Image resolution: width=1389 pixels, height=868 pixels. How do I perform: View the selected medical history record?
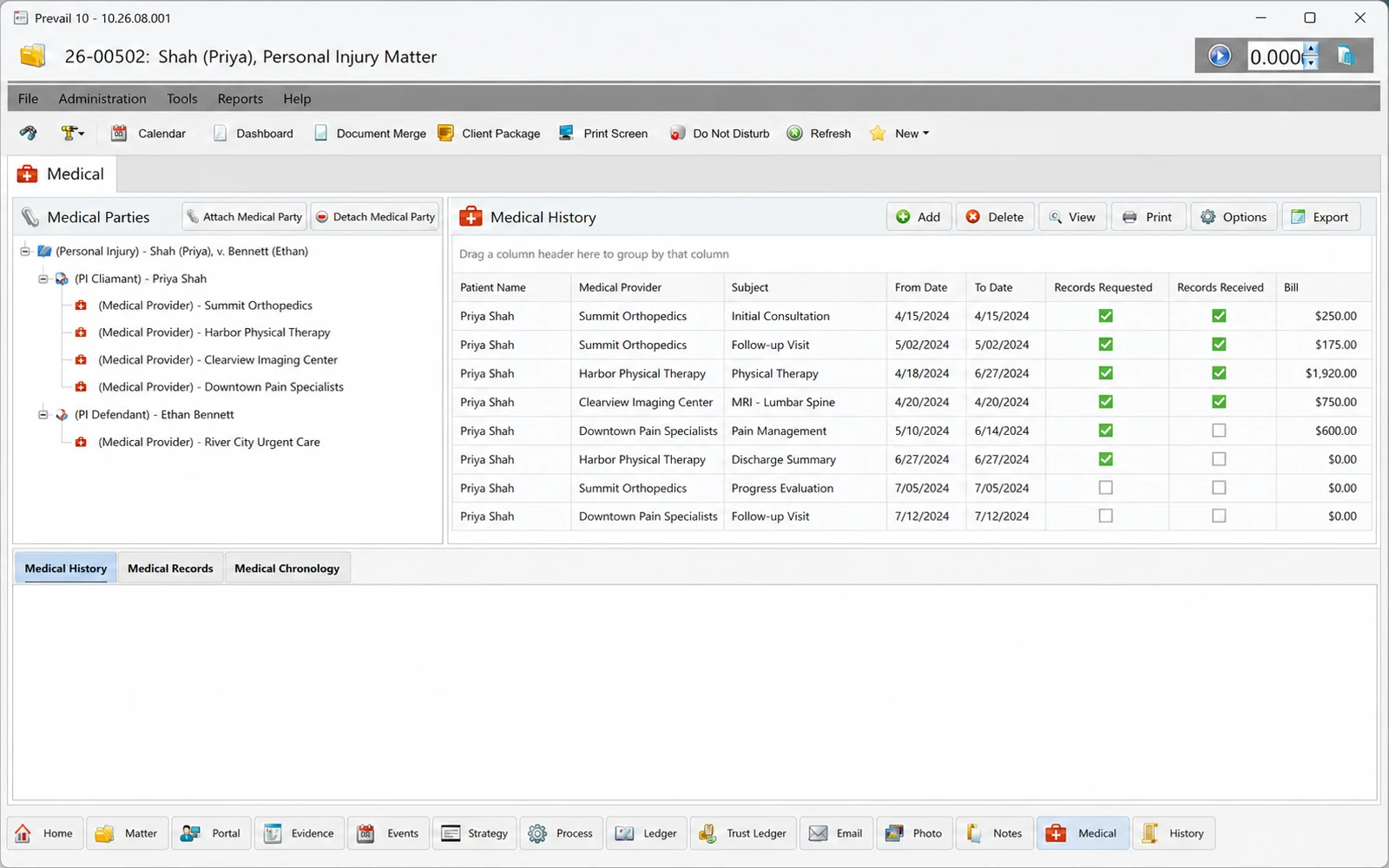coord(1072,217)
